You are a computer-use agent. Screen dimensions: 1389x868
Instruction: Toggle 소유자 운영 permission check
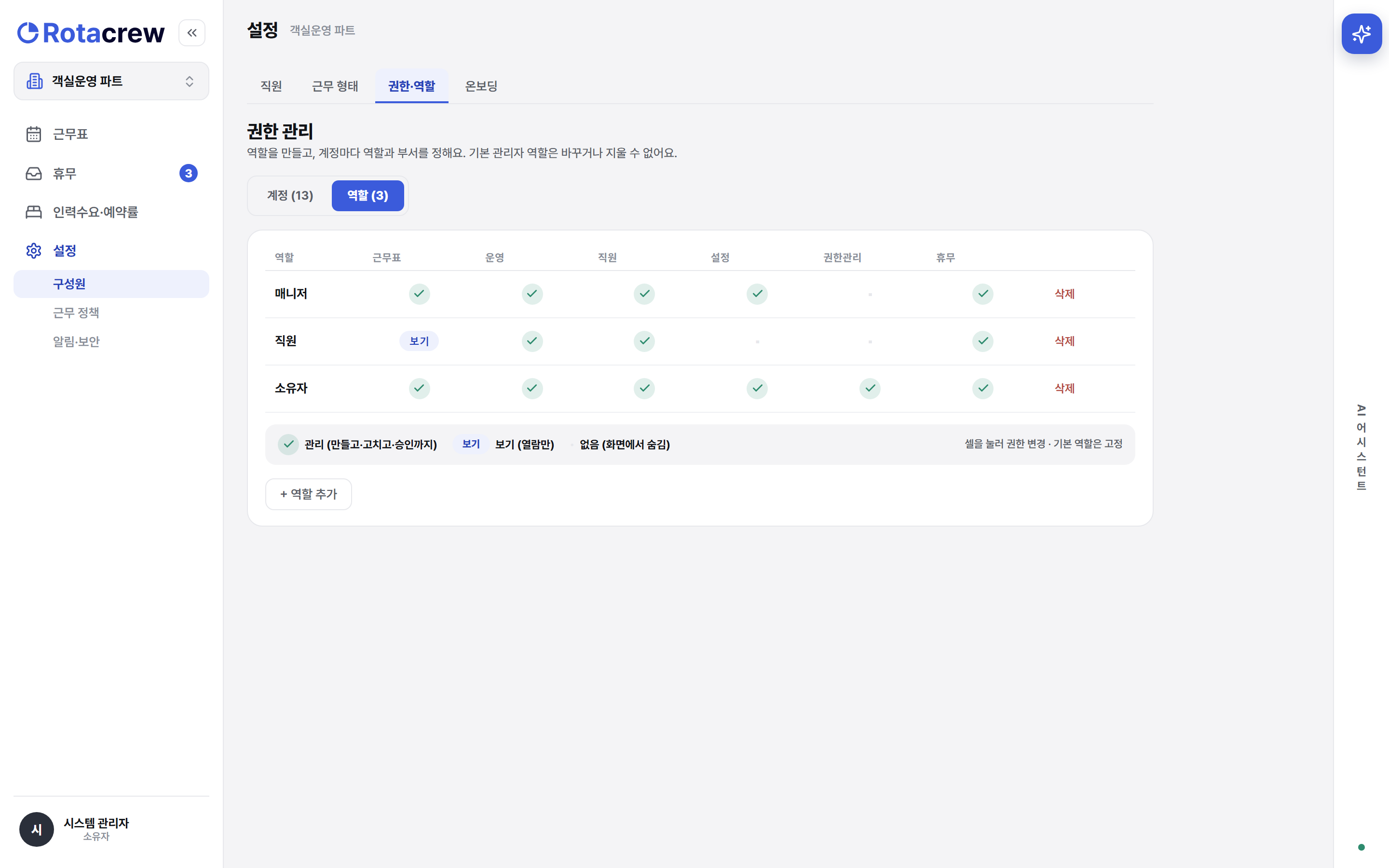click(x=532, y=388)
